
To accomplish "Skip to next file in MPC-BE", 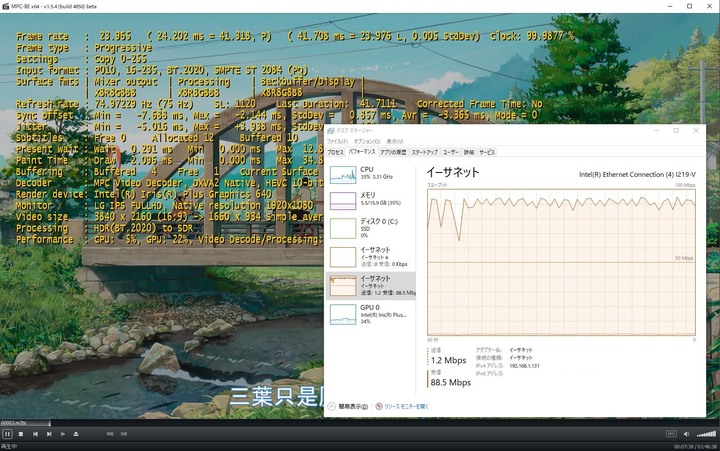I will (x=49, y=434).
